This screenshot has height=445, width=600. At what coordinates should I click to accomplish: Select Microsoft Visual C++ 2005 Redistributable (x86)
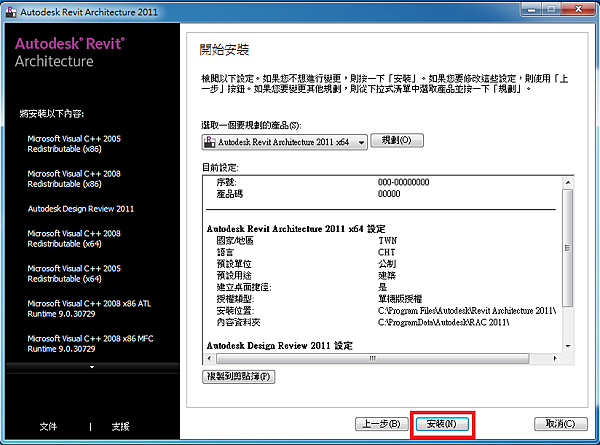tap(74, 144)
